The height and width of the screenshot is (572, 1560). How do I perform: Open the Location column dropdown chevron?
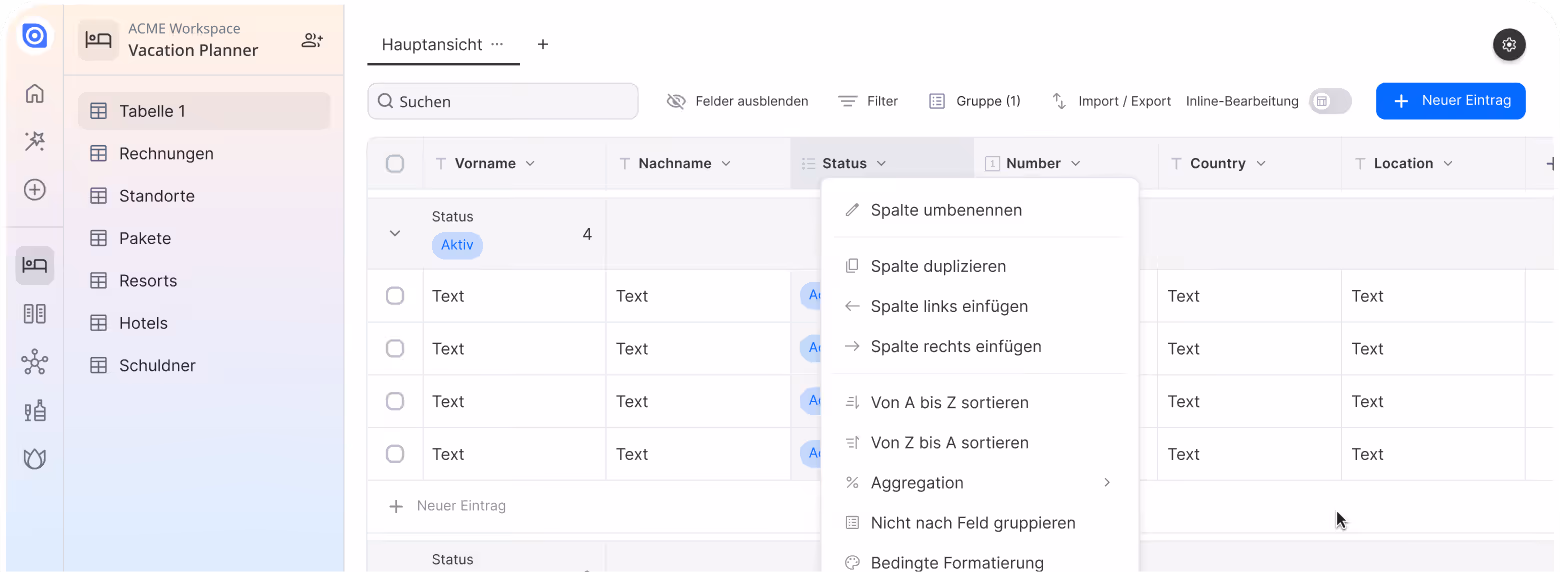pos(1448,164)
